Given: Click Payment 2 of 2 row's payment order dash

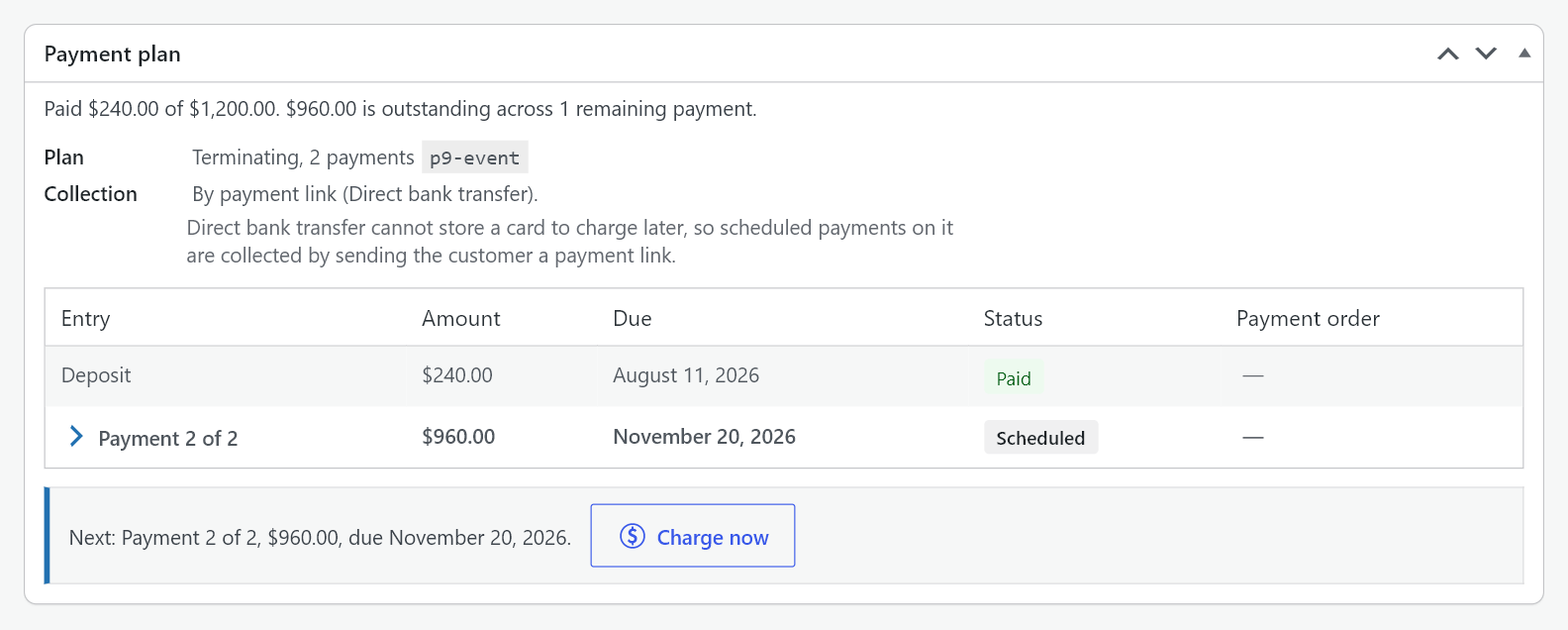Looking at the screenshot, I should (x=1253, y=437).
